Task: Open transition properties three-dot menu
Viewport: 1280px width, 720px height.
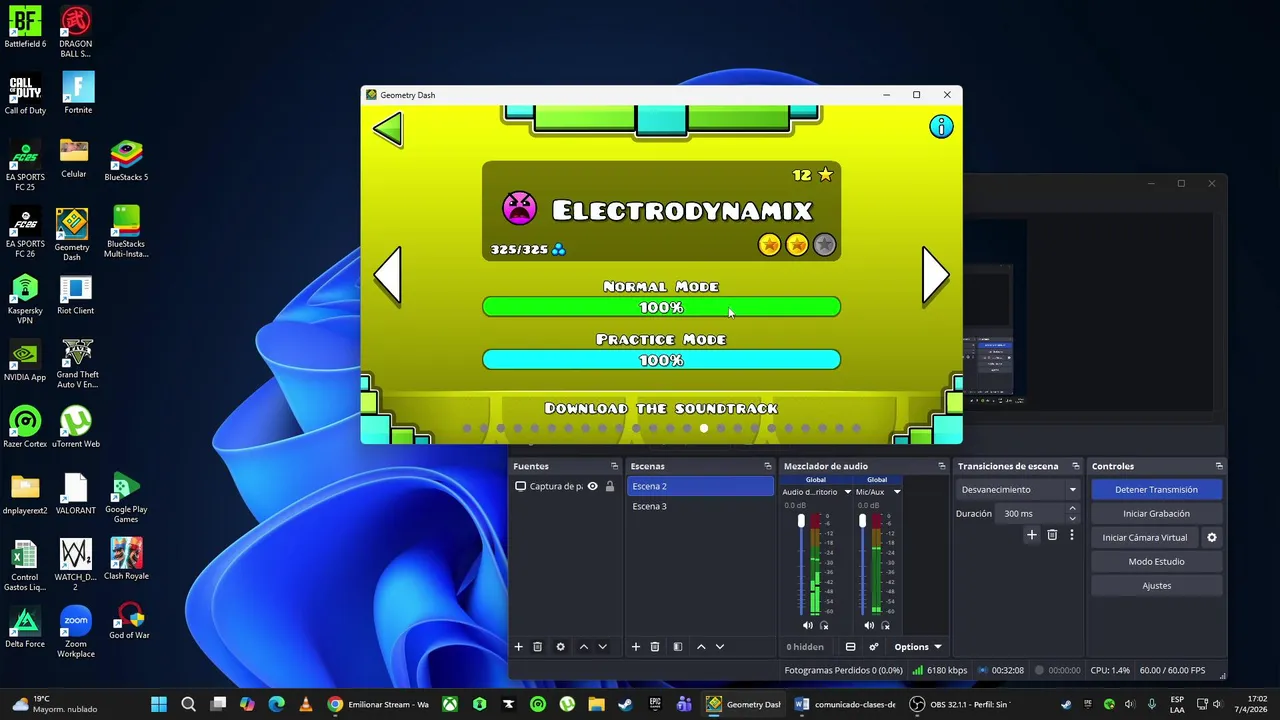Action: (x=1071, y=536)
